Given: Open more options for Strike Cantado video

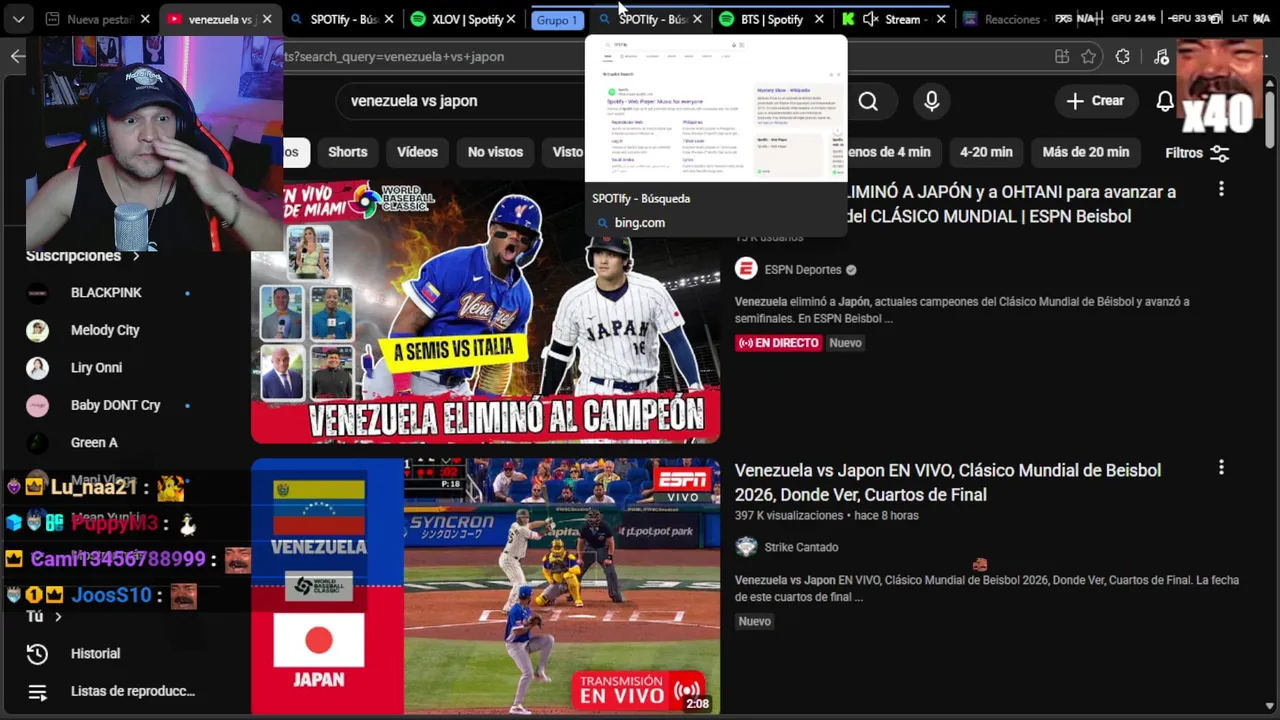Looking at the screenshot, I should point(1221,467).
